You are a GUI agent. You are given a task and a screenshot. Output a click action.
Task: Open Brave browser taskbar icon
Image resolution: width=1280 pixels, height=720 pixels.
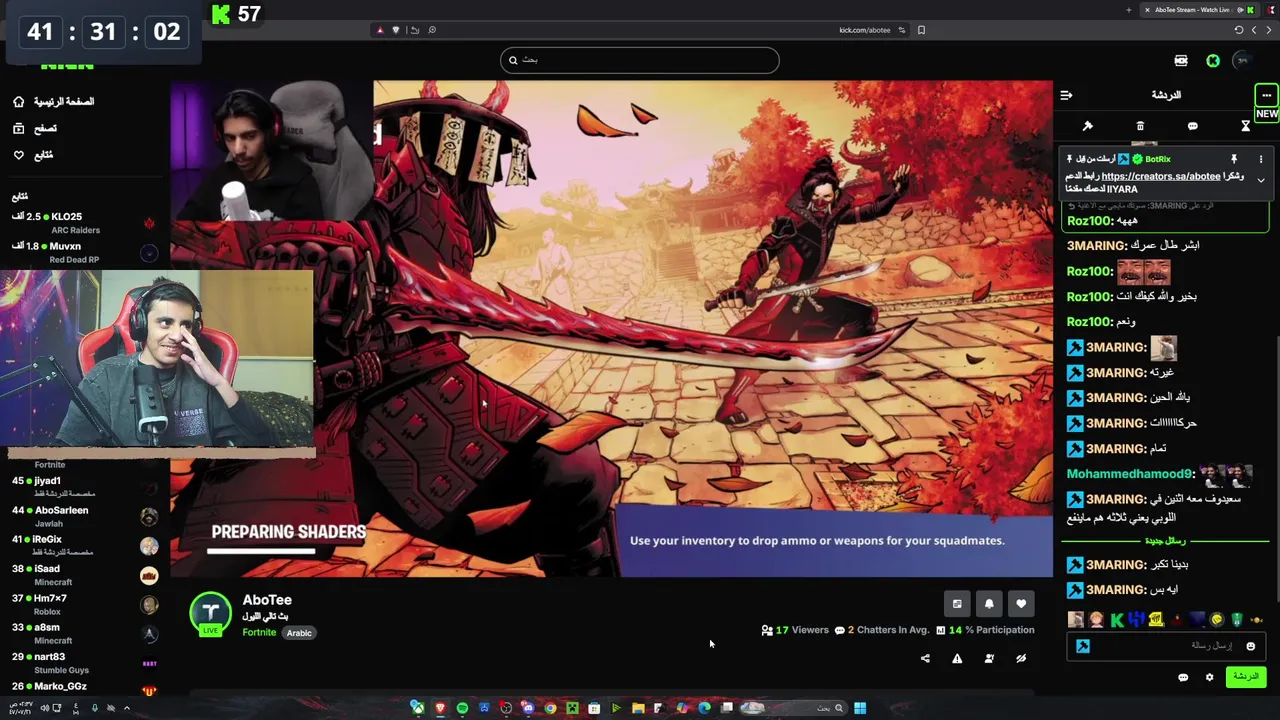[440, 708]
